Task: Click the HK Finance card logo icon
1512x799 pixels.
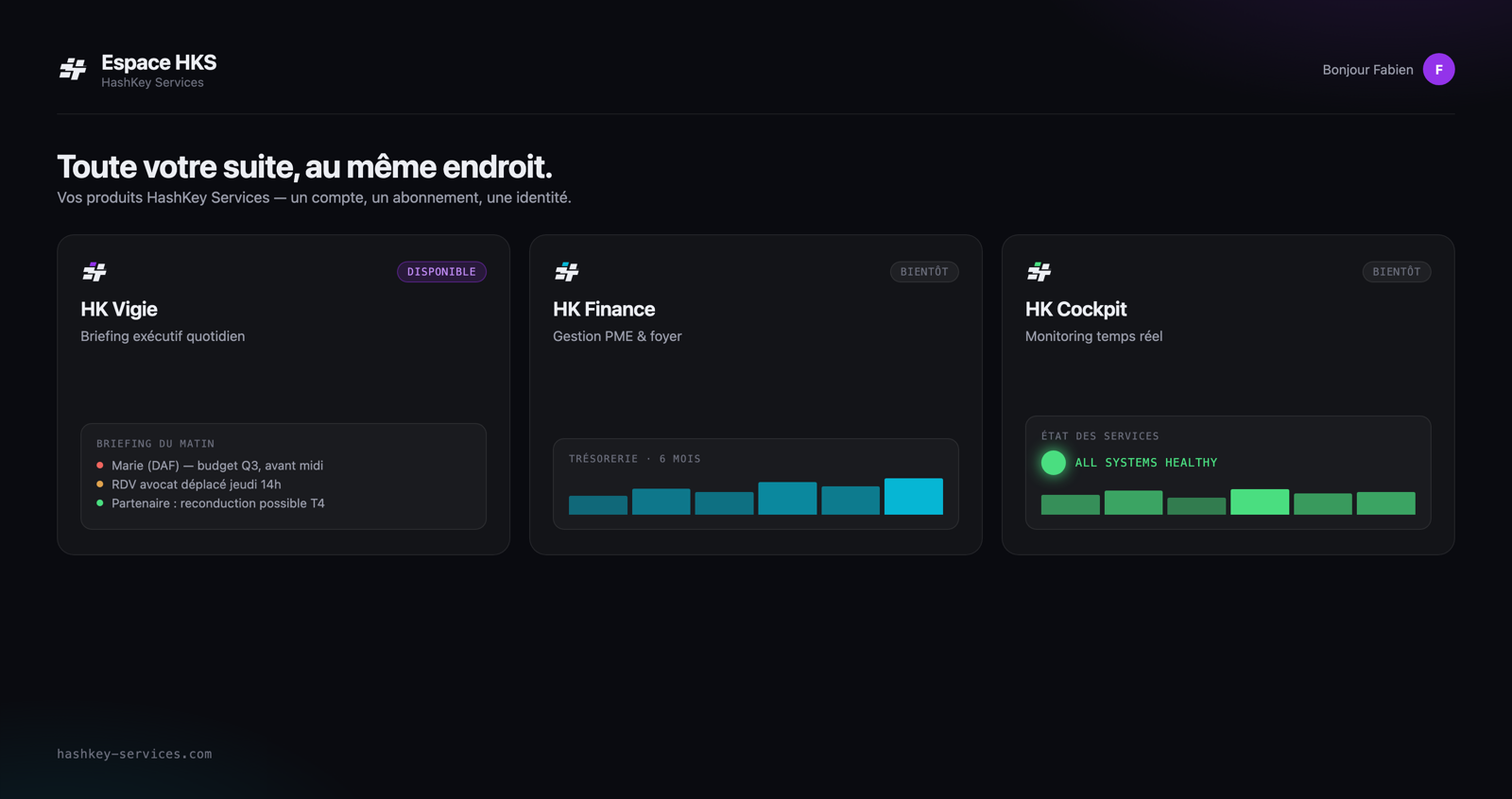Action: (567, 272)
